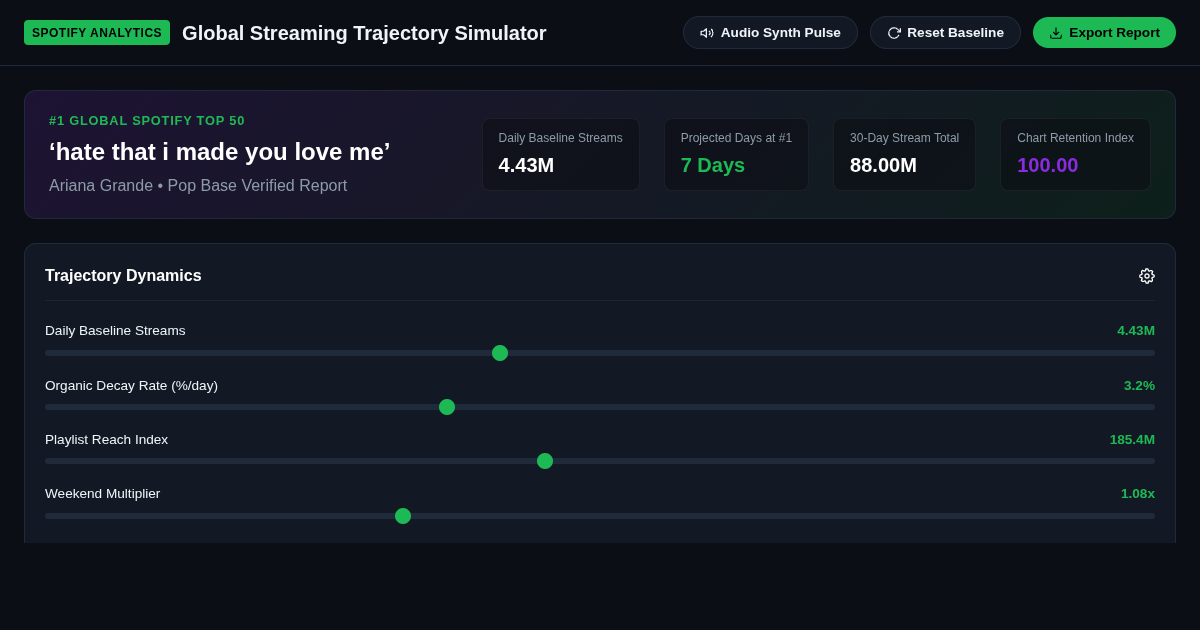Select the Chart Retention Index card
This screenshot has width=1200, height=630.
[x=1075, y=155]
